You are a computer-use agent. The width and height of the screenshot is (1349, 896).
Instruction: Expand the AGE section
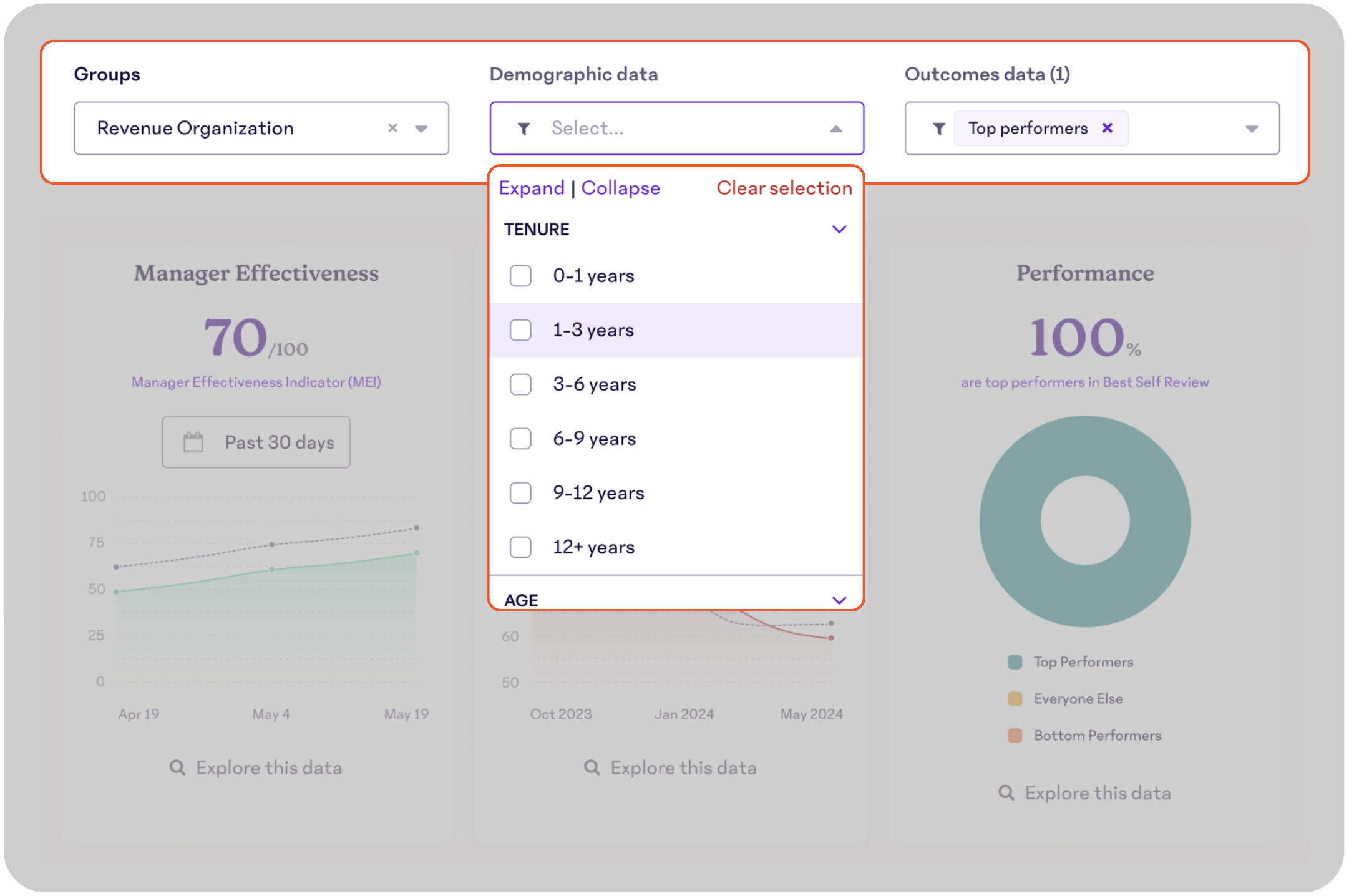coord(839,600)
